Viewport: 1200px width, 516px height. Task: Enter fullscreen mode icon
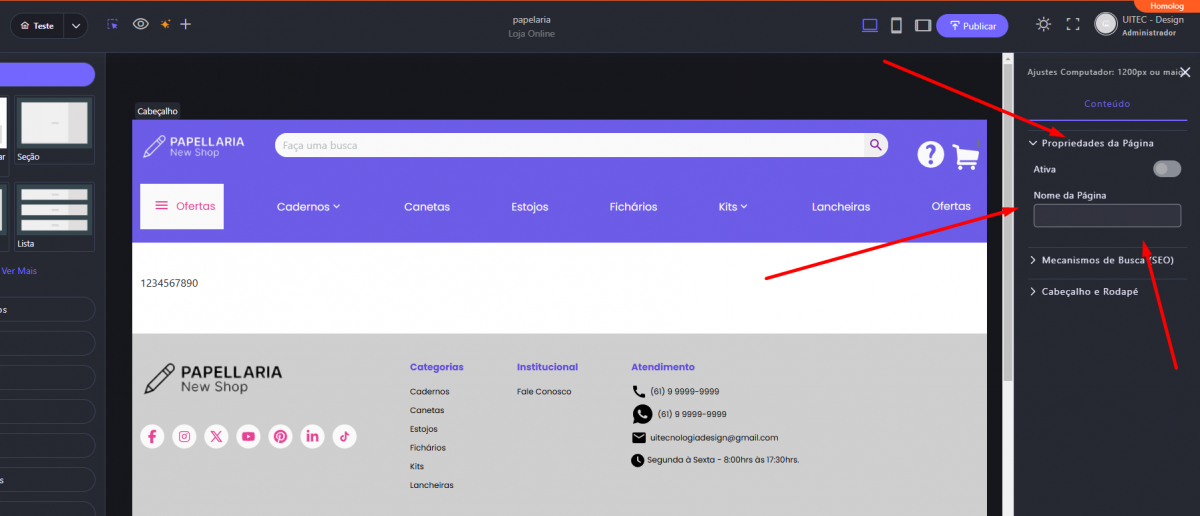click(1073, 25)
